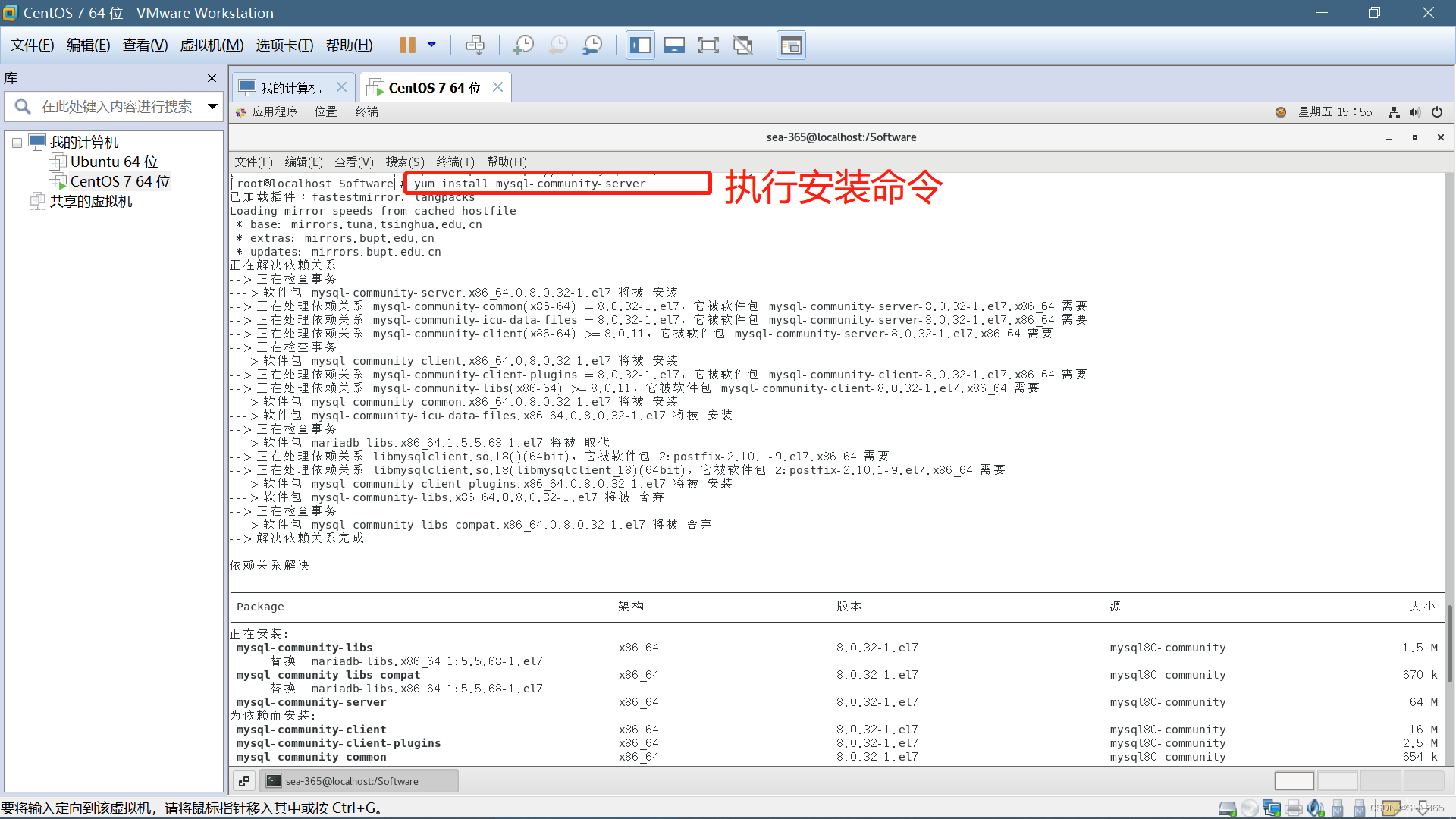The image size is (1456, 819).
Task: Click the GNOME notification tray icon
Action: [x=1281, y=112]
